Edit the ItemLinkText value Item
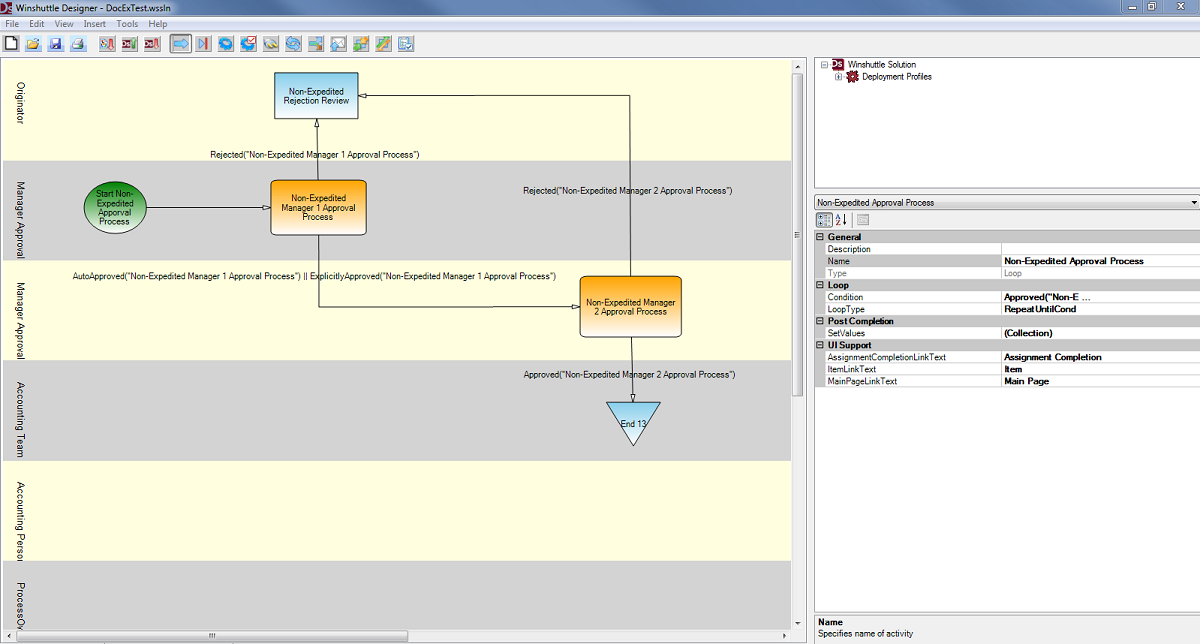The width and height of the screenshot is (1200, 644). point(1100,369)
